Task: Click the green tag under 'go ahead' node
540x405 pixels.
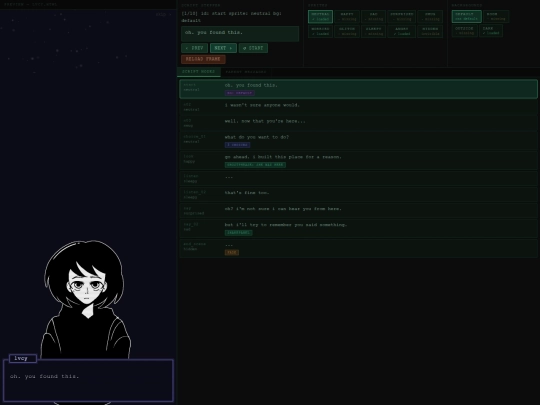Action: (255, 165)
